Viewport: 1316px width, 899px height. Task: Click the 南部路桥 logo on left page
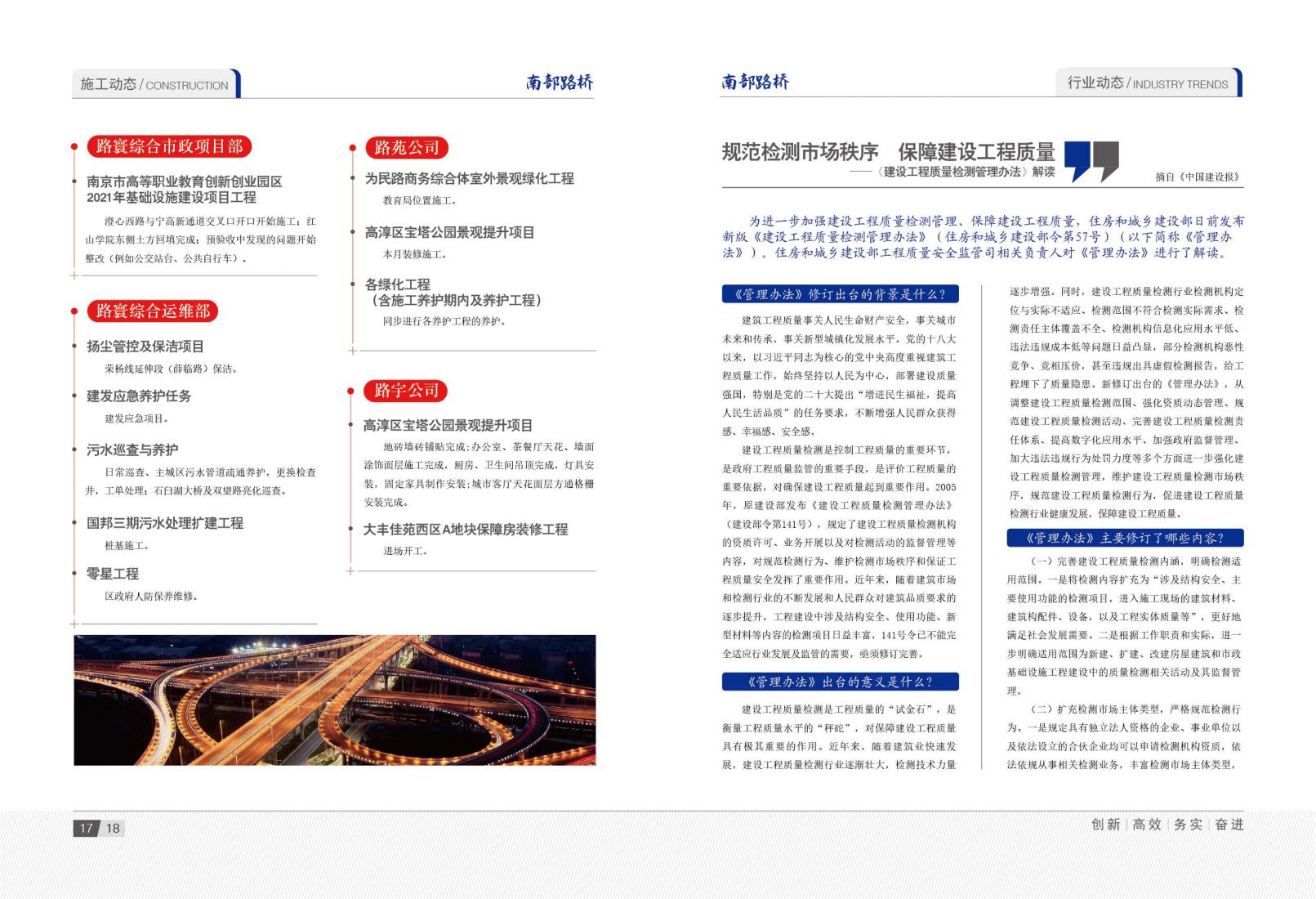tap(560, 83)
